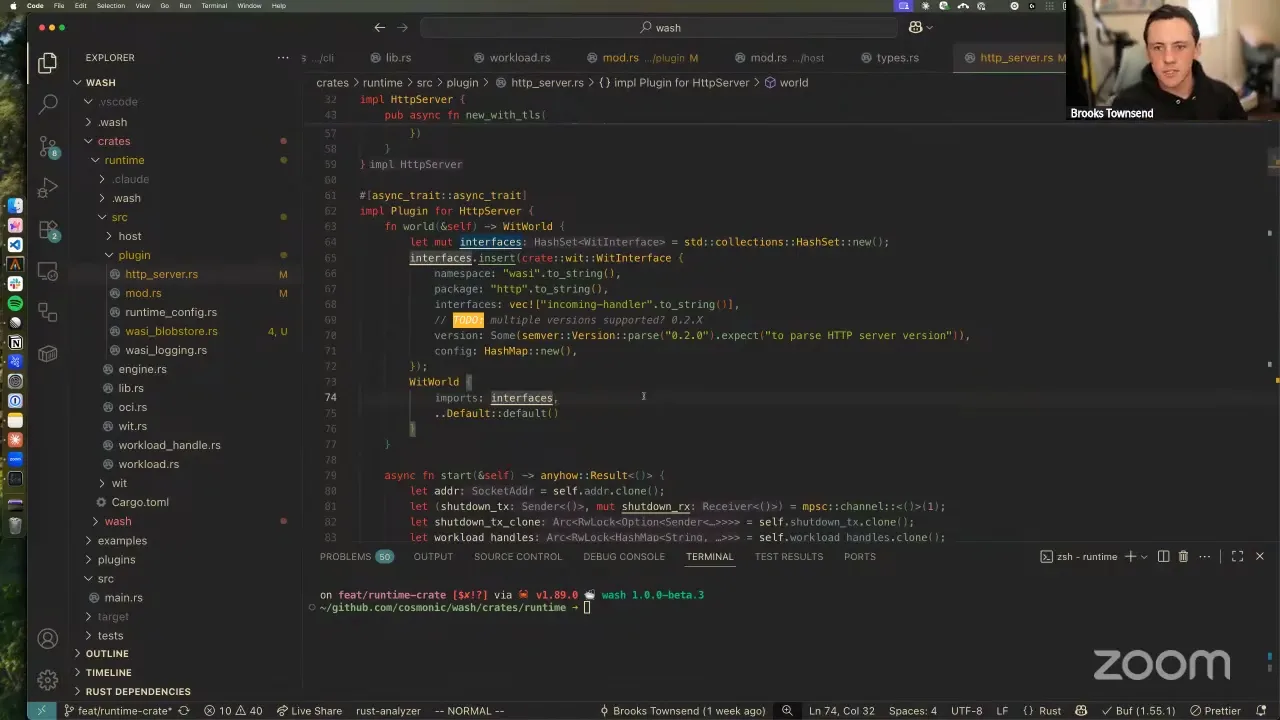Screen dimensions: 1280x720
Task: Open Slack from the macOS dock
Action: pos(15,284)
